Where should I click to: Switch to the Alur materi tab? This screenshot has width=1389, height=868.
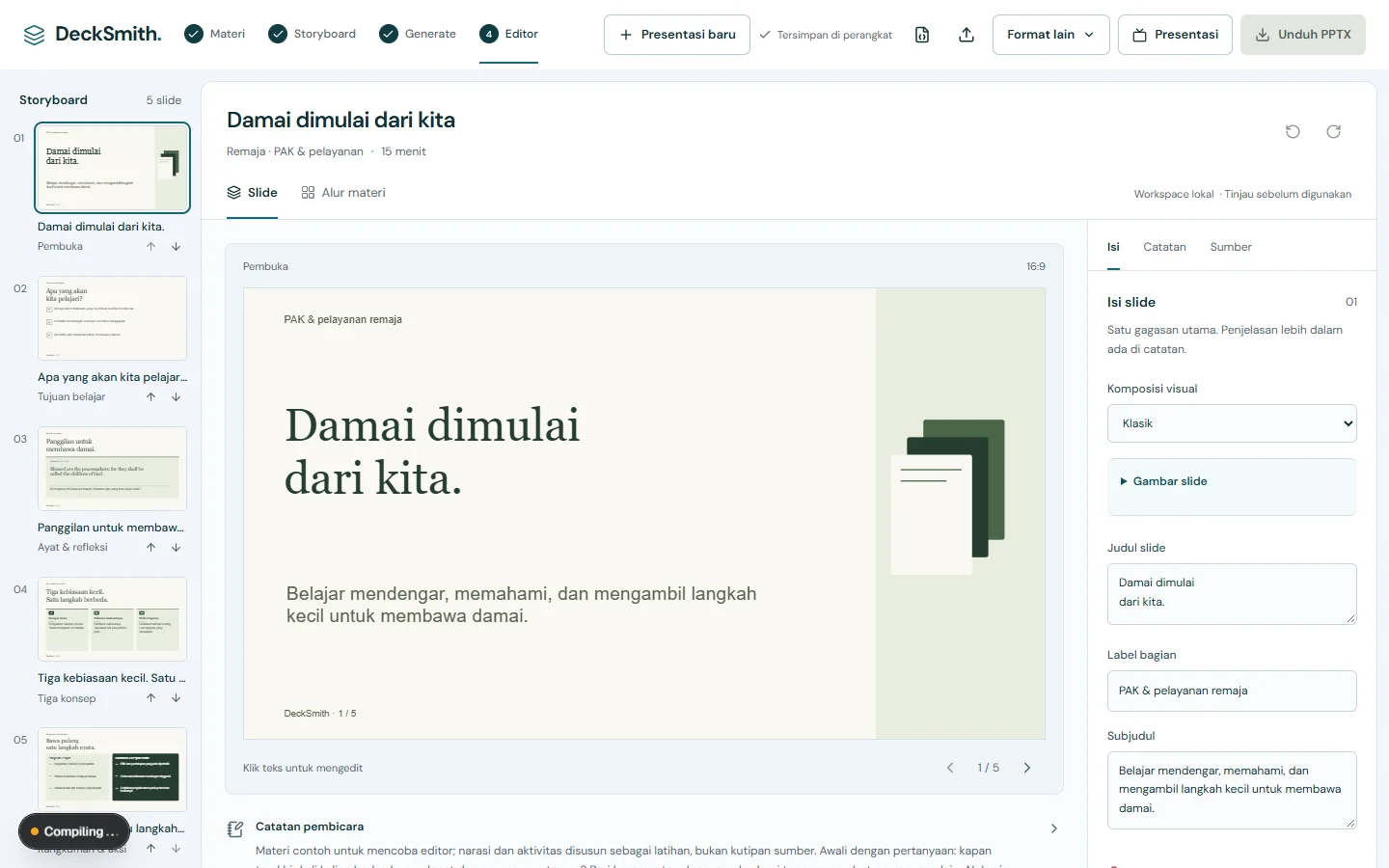tap(343, 193)
